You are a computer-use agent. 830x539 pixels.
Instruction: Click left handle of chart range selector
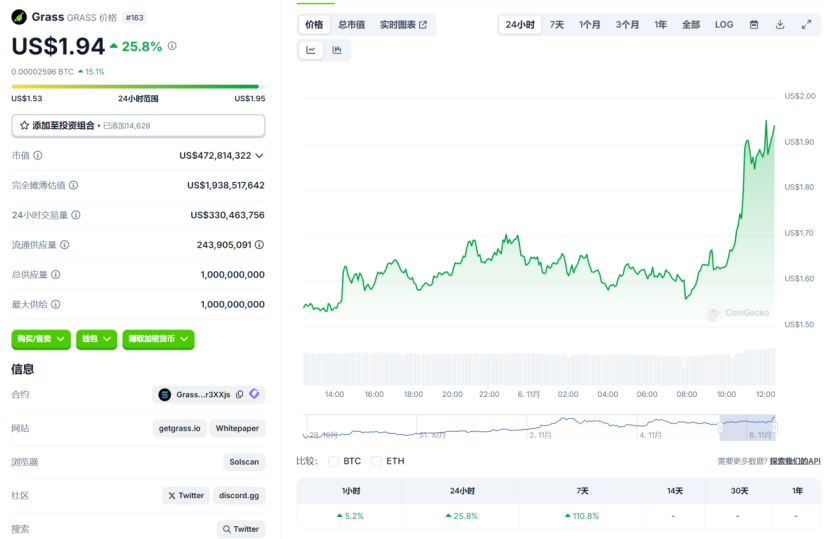(x=720, y=427)
